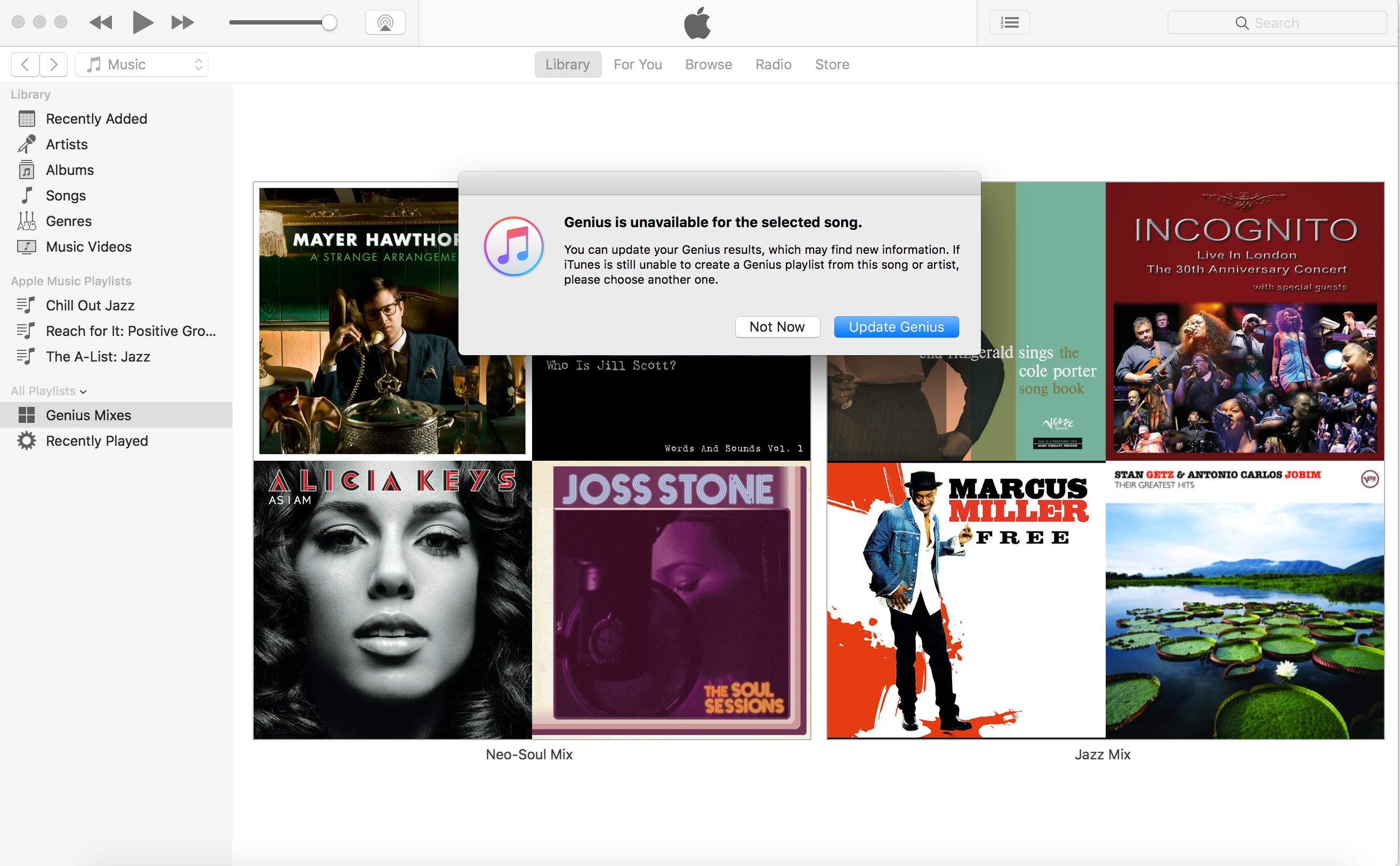This screenshot has width=1400, height=866.
Task: Click the Genres guitars icon
Action: coord(26,221)
